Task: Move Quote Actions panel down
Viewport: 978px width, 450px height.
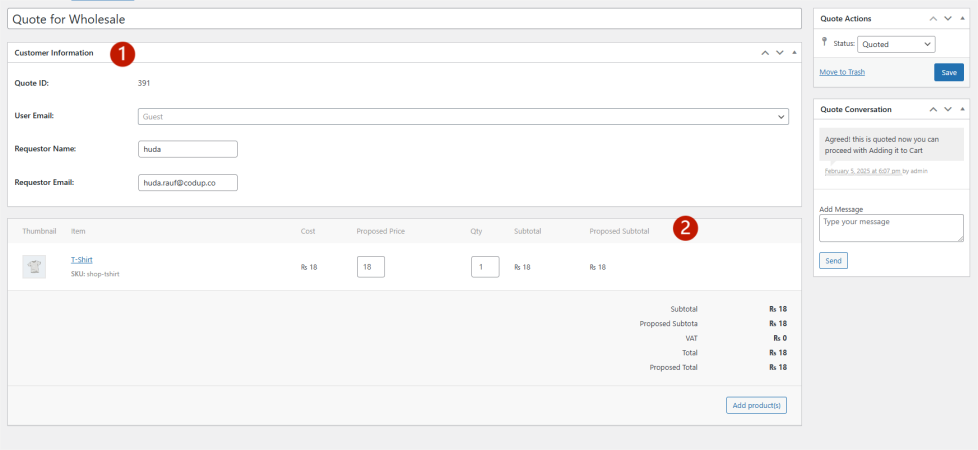Action: coord(948,19)
